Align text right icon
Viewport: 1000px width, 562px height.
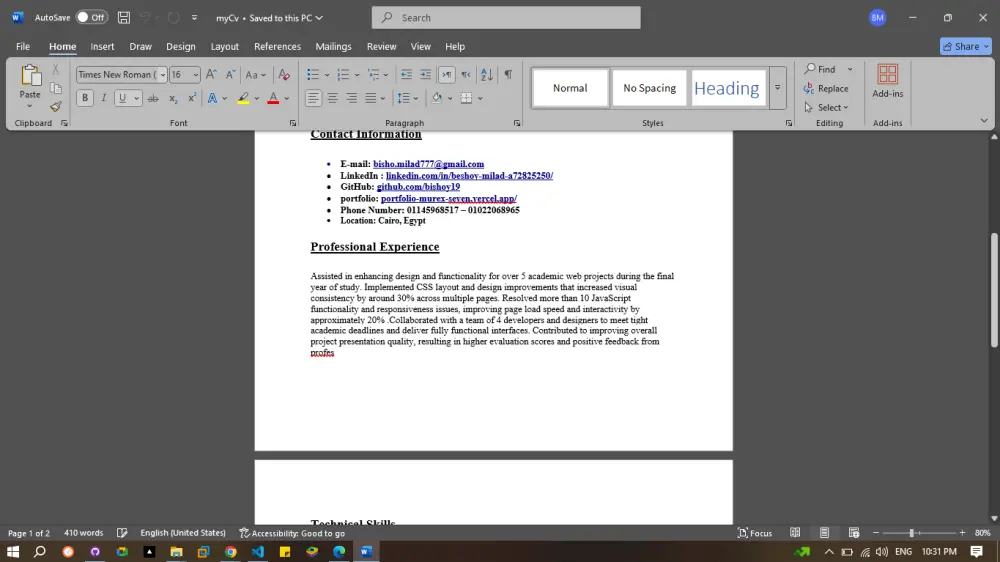tap(351, 98)
